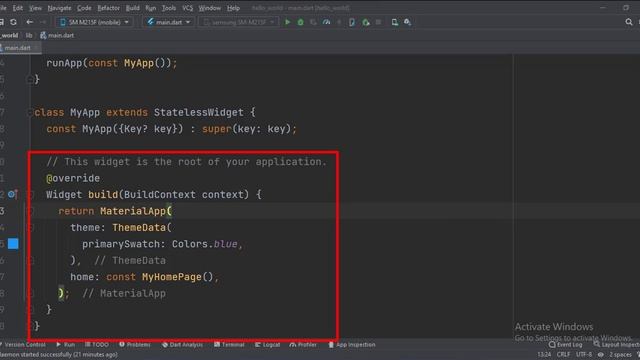The image size is (640, 360).
Task: Open the Tools menu
Action: point(169,8)
